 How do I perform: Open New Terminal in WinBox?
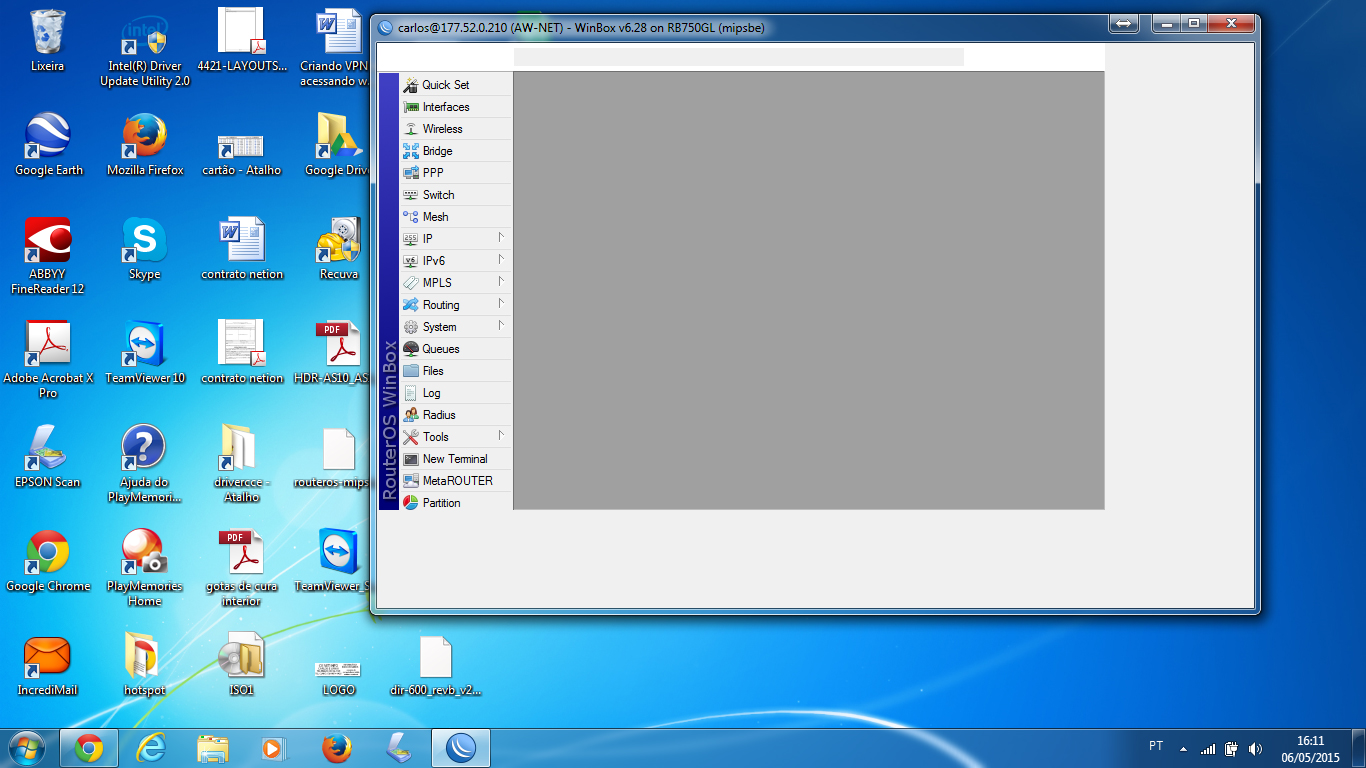(455, 459)
